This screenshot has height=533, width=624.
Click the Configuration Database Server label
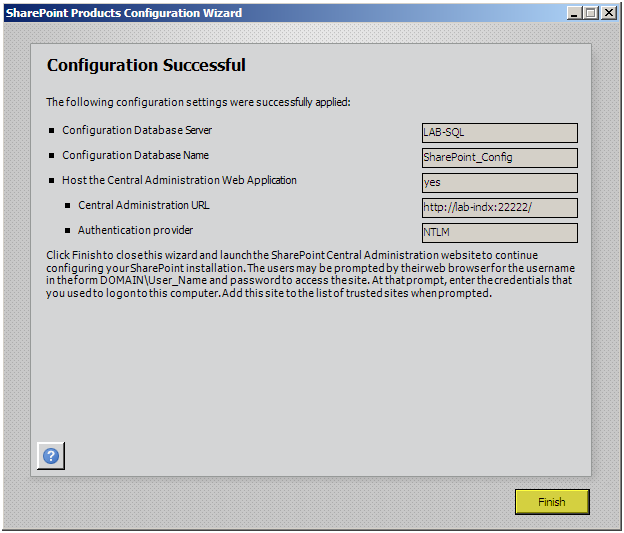click(137, 130)
